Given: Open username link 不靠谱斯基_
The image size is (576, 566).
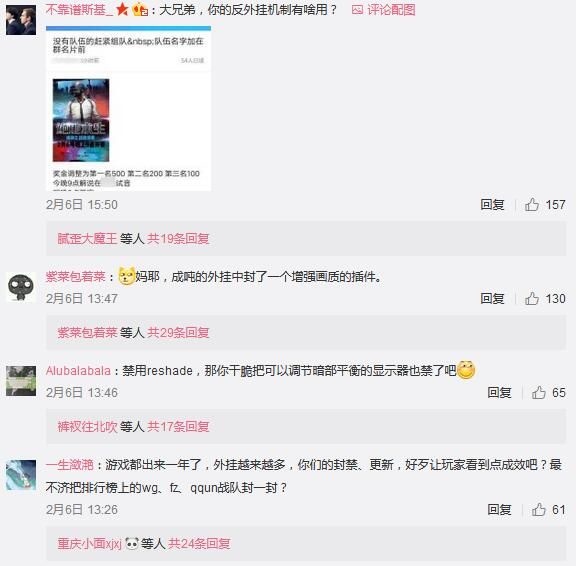Looking at the screenshot, I should pos(79,10).
